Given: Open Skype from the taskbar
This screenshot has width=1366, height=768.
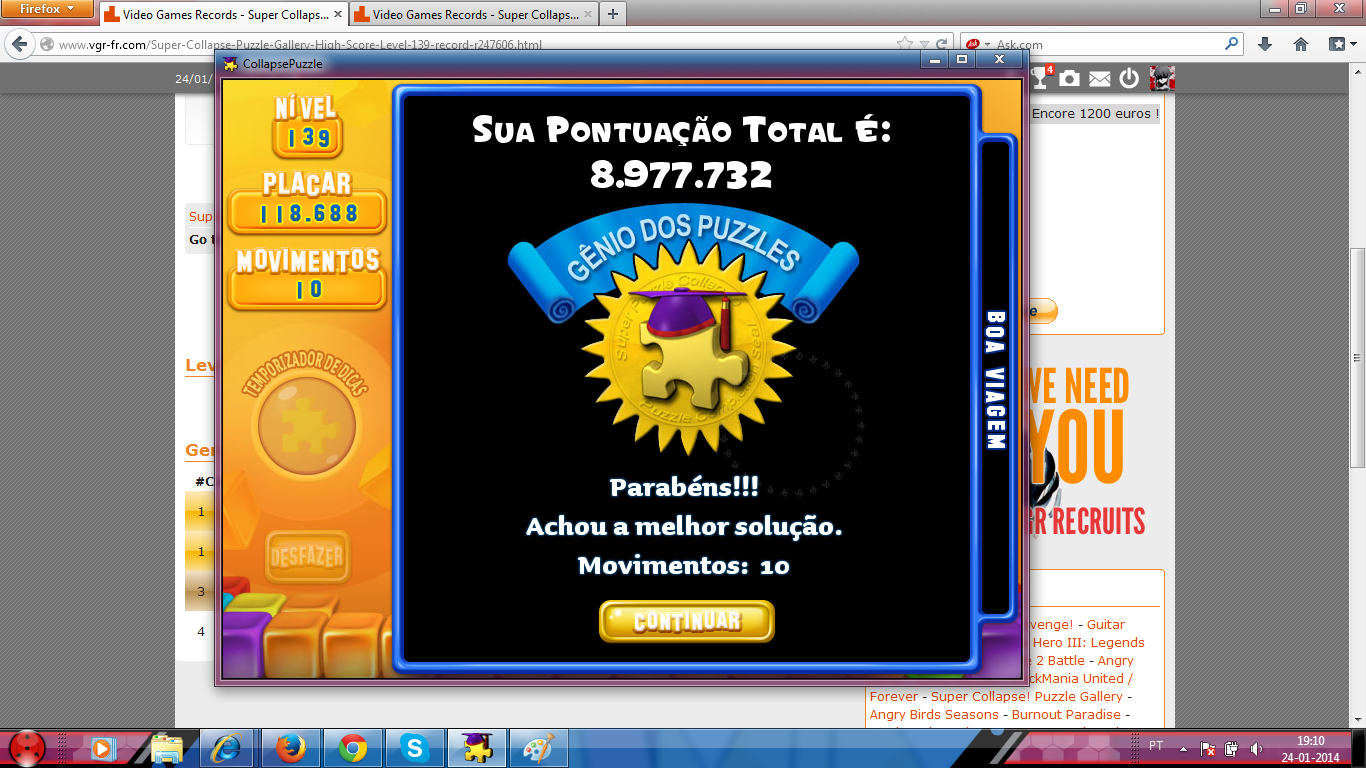Looking at the screenshot, I should click(x=414, y=748).
